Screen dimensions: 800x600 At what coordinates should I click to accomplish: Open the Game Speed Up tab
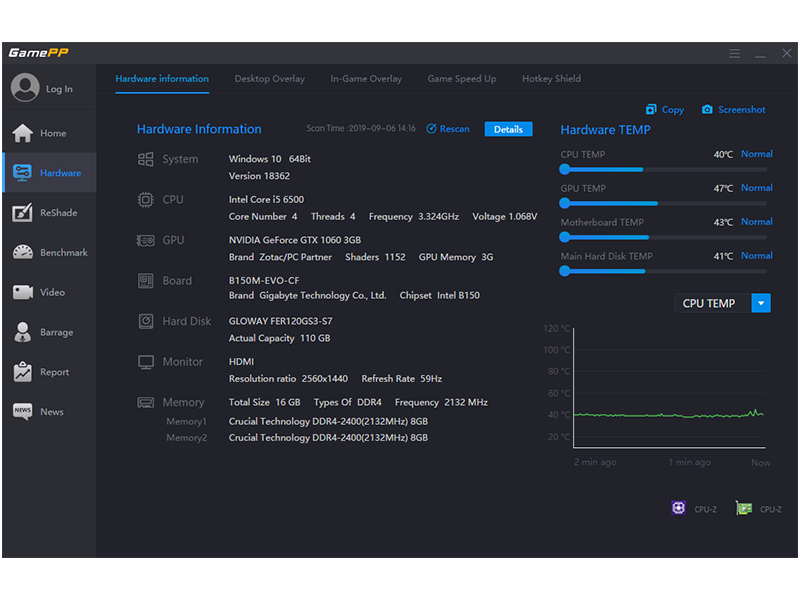[462, 79]
